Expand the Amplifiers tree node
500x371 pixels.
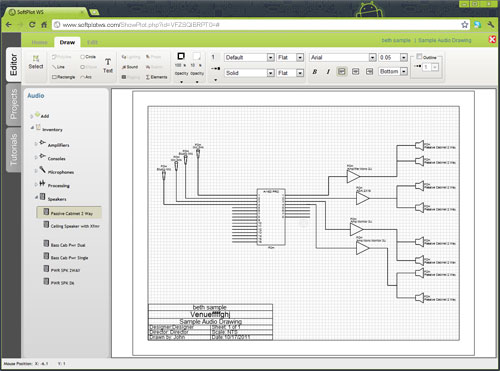tap(36, 144)
